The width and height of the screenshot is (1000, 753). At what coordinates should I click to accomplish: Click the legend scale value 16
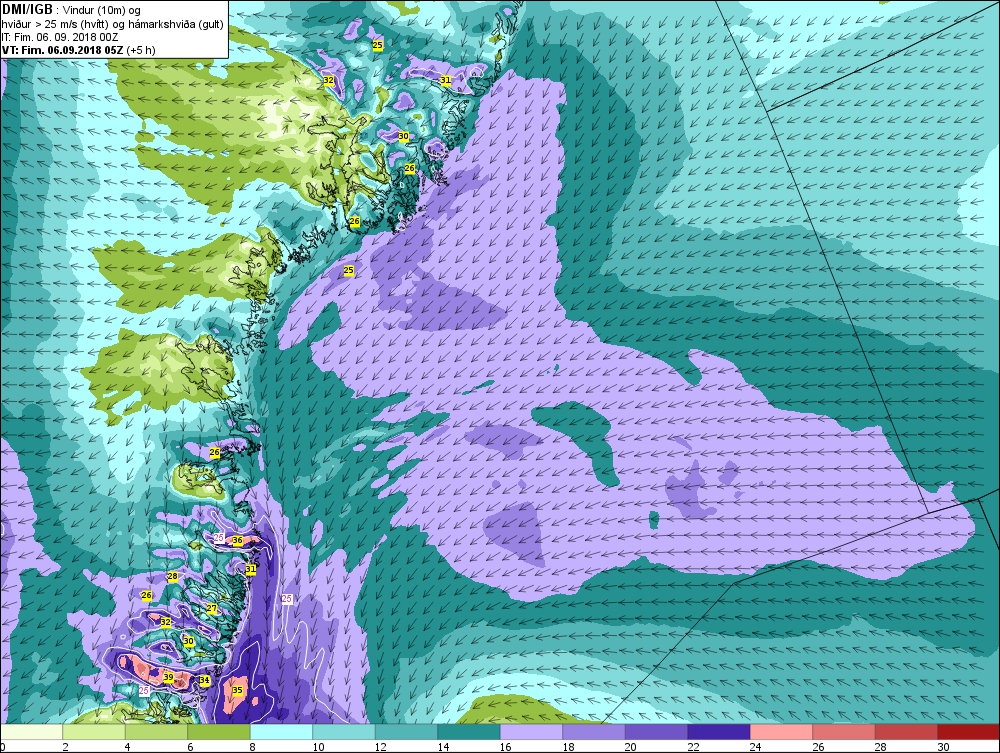506,747
